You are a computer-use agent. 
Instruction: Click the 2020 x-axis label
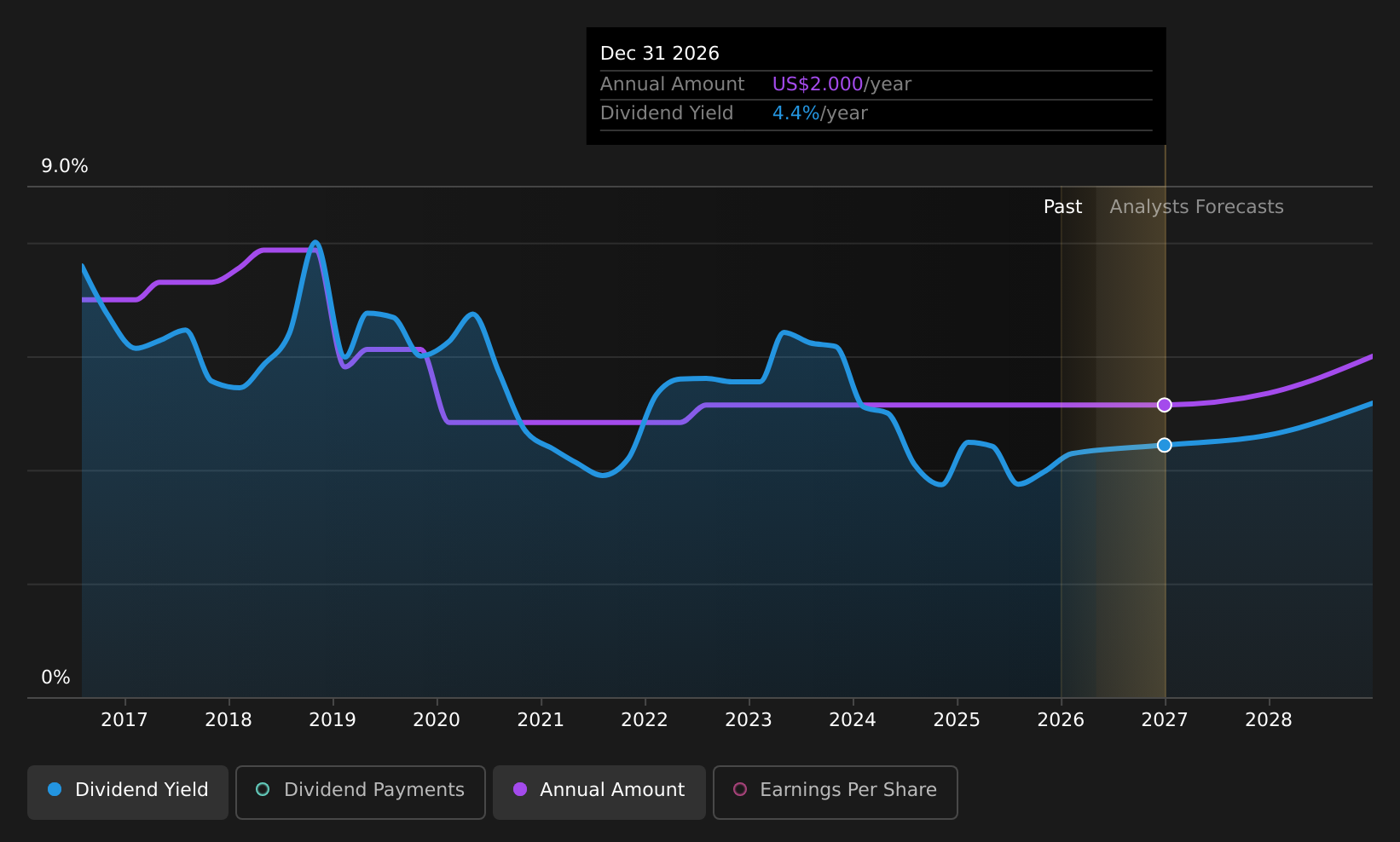pyautogui.click(x=437, y=720)
